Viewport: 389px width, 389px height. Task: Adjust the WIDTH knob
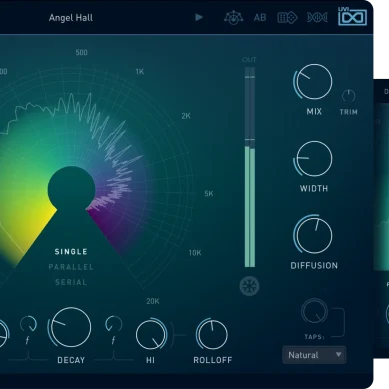[x=313, y=159]
